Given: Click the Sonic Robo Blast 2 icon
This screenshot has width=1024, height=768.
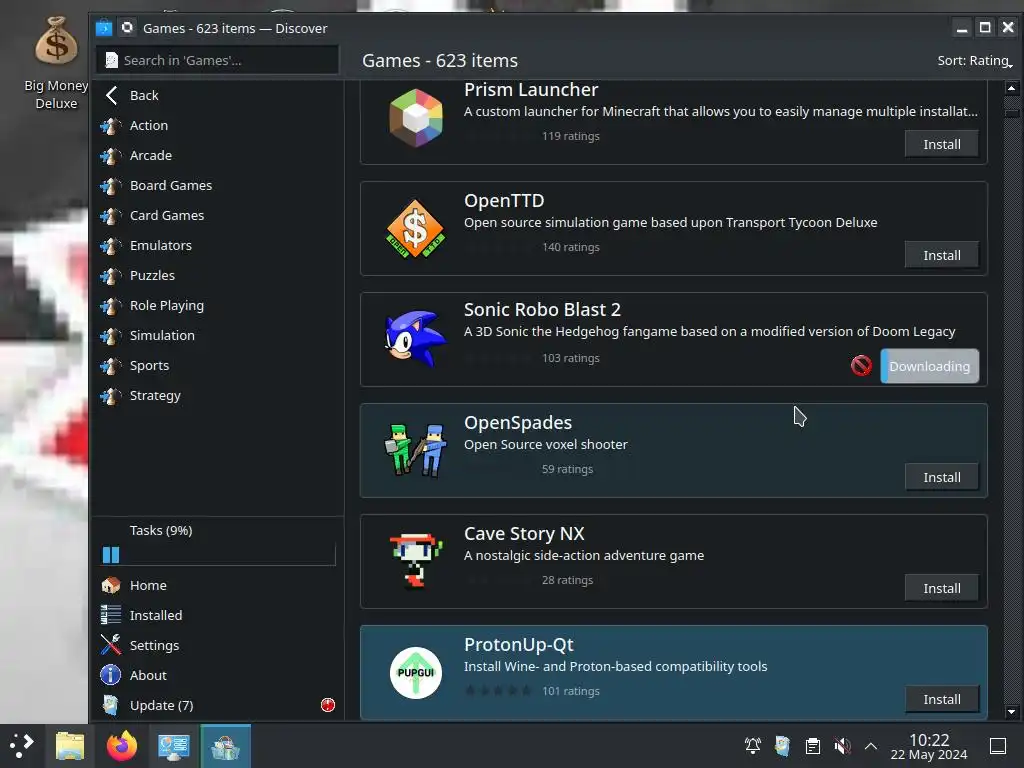Looking at the screenshot, I should (416, 339).
